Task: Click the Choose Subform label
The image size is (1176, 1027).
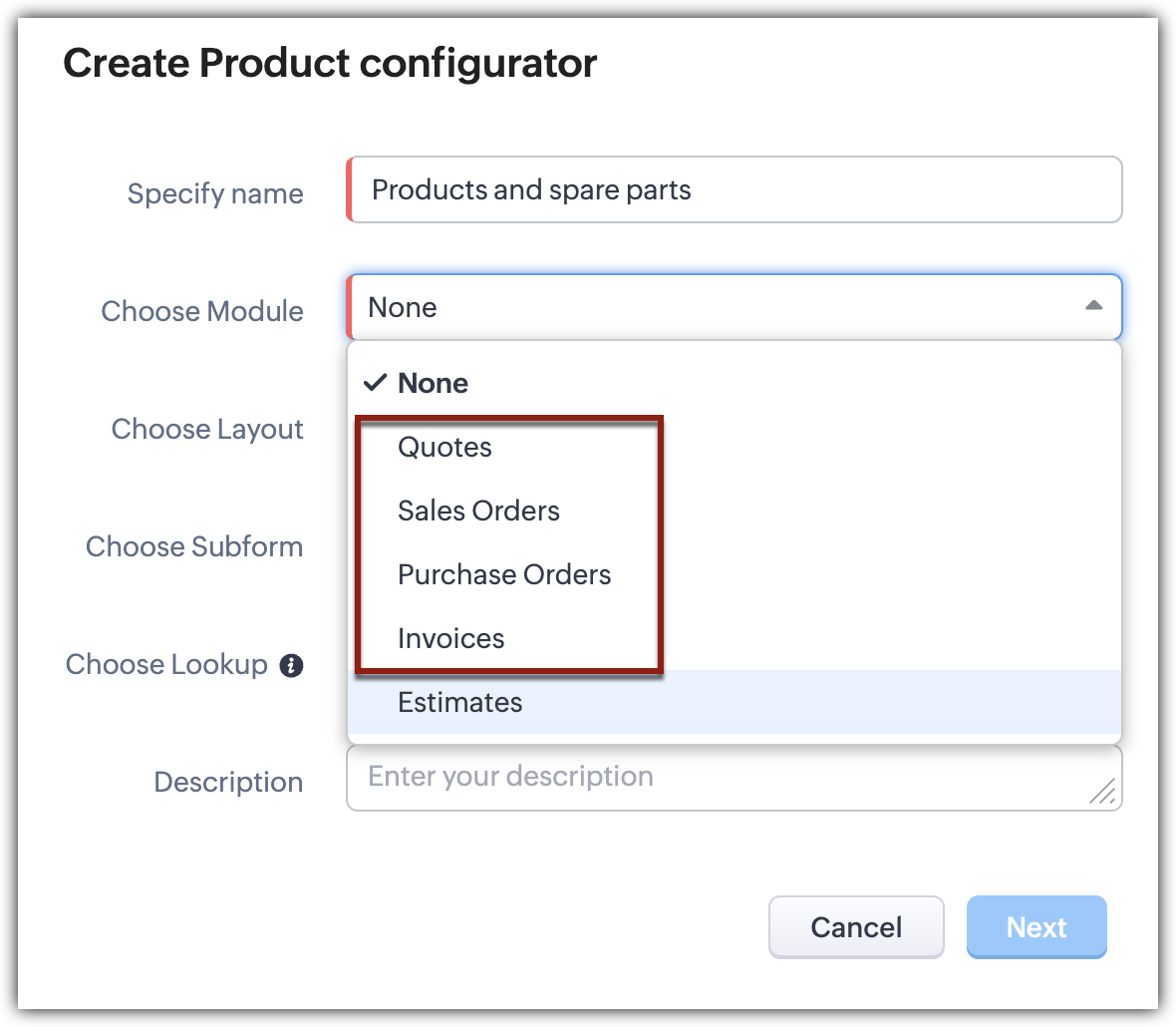Action: pos(194,546)
